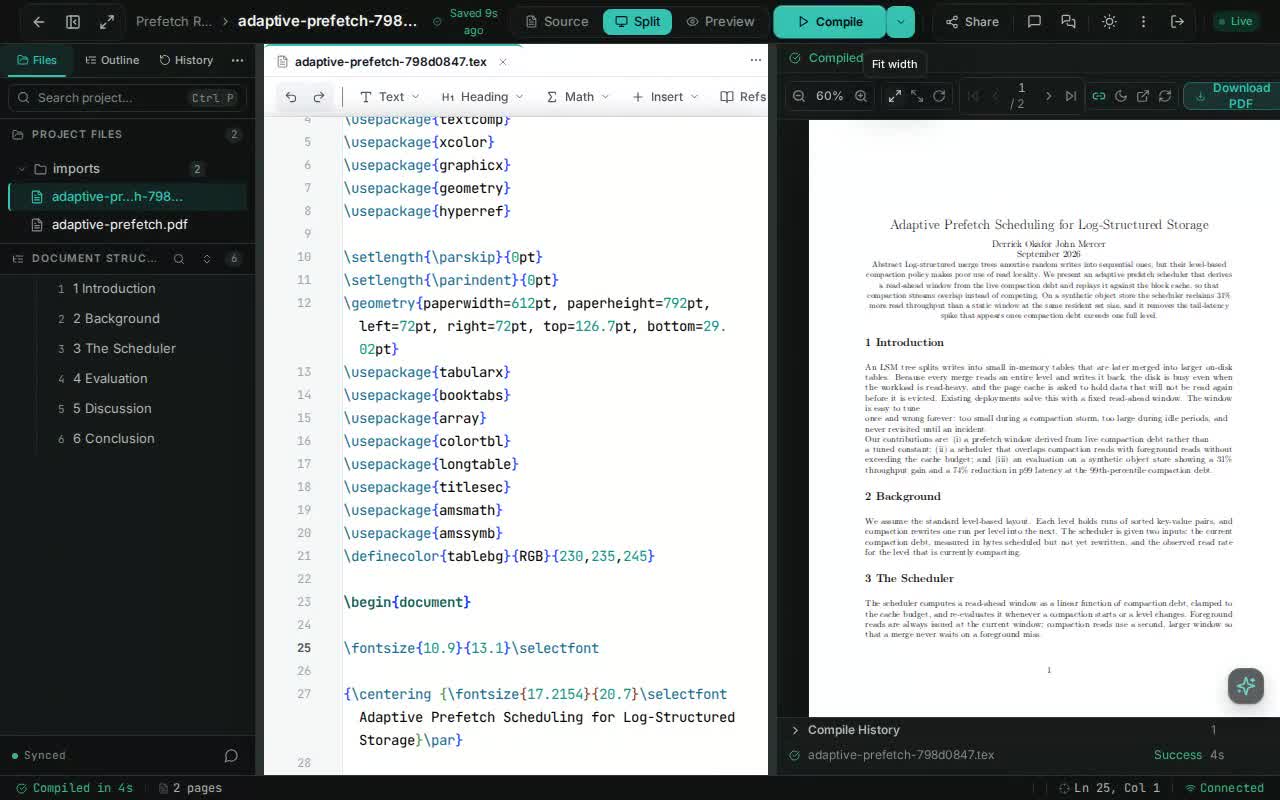Image resolution: width=1280 pixels, height=800 pixels.
Task: Open the comments icon in top bar
Action: pos(1035,21)
